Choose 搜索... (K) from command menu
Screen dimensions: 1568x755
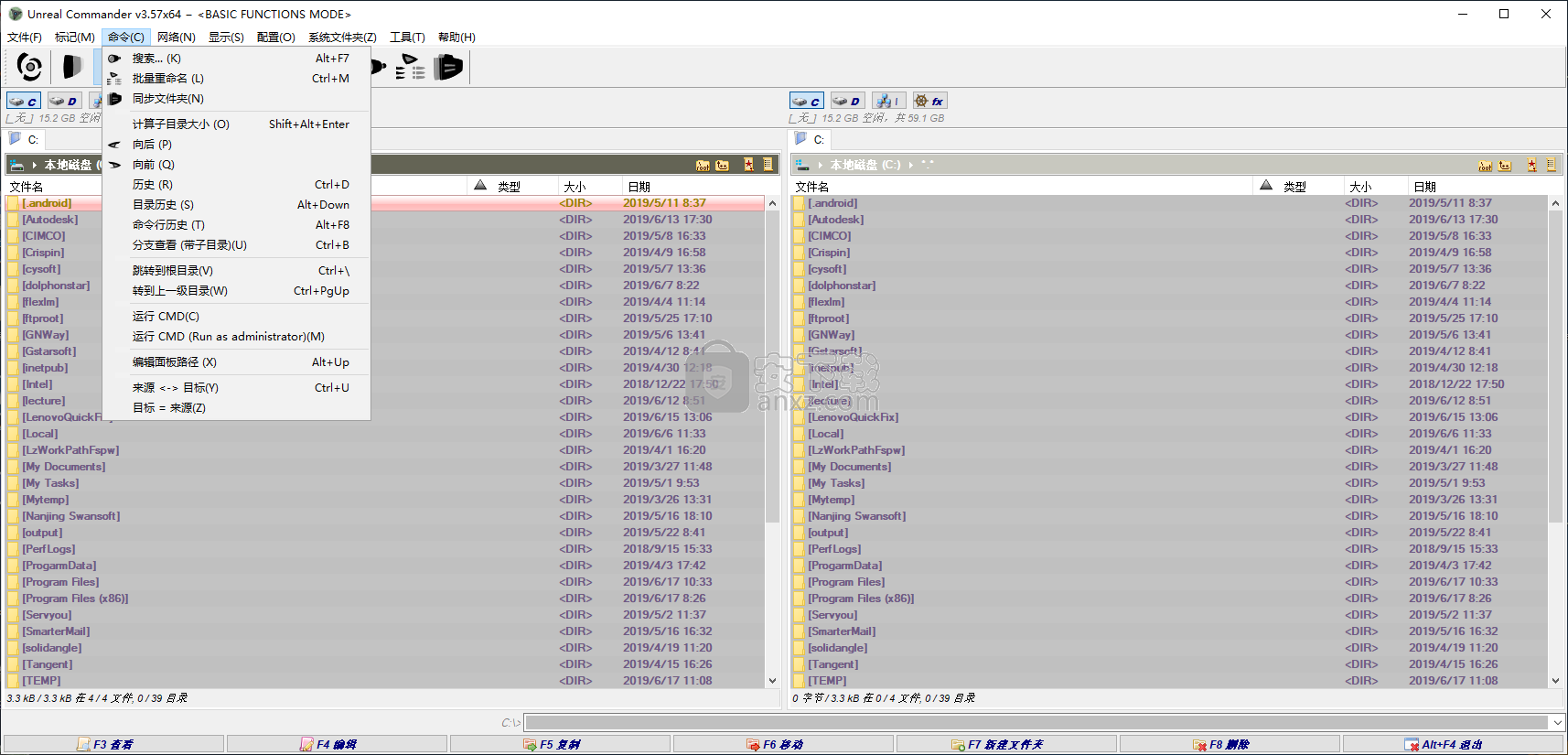[236, 59]
